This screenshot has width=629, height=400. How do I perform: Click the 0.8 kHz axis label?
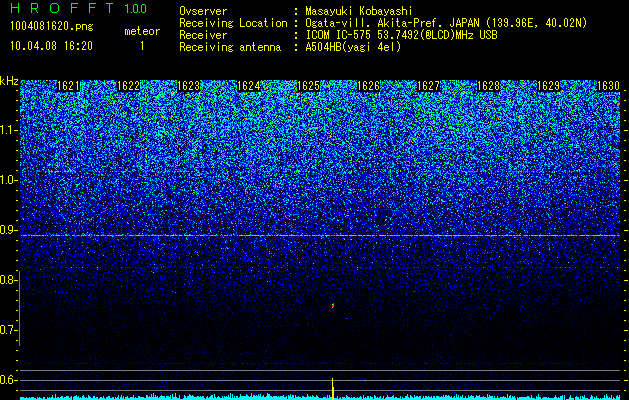click(x=9, y=280)
